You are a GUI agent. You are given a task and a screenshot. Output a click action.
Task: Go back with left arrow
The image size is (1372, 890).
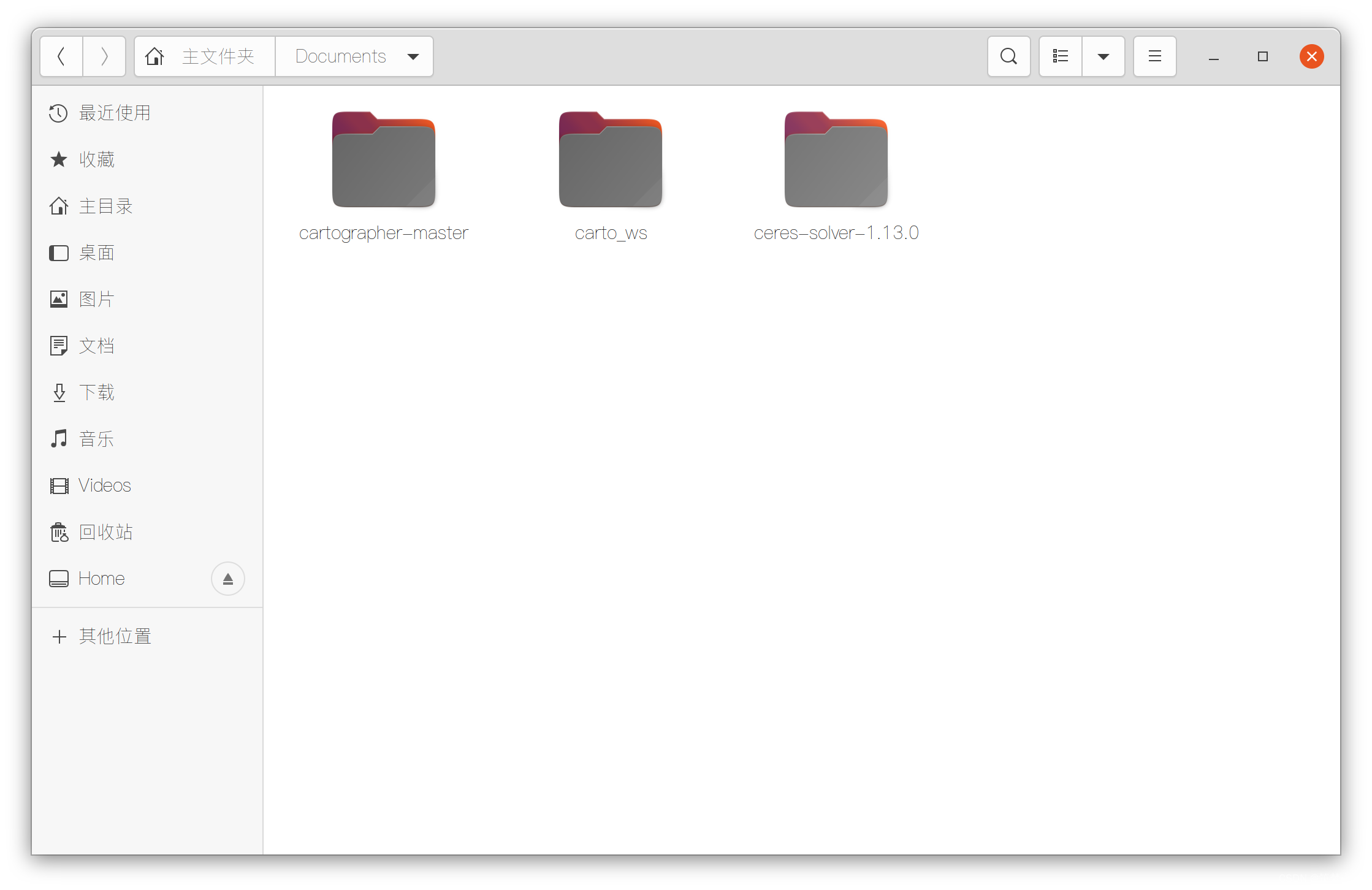tap(61, 56)
